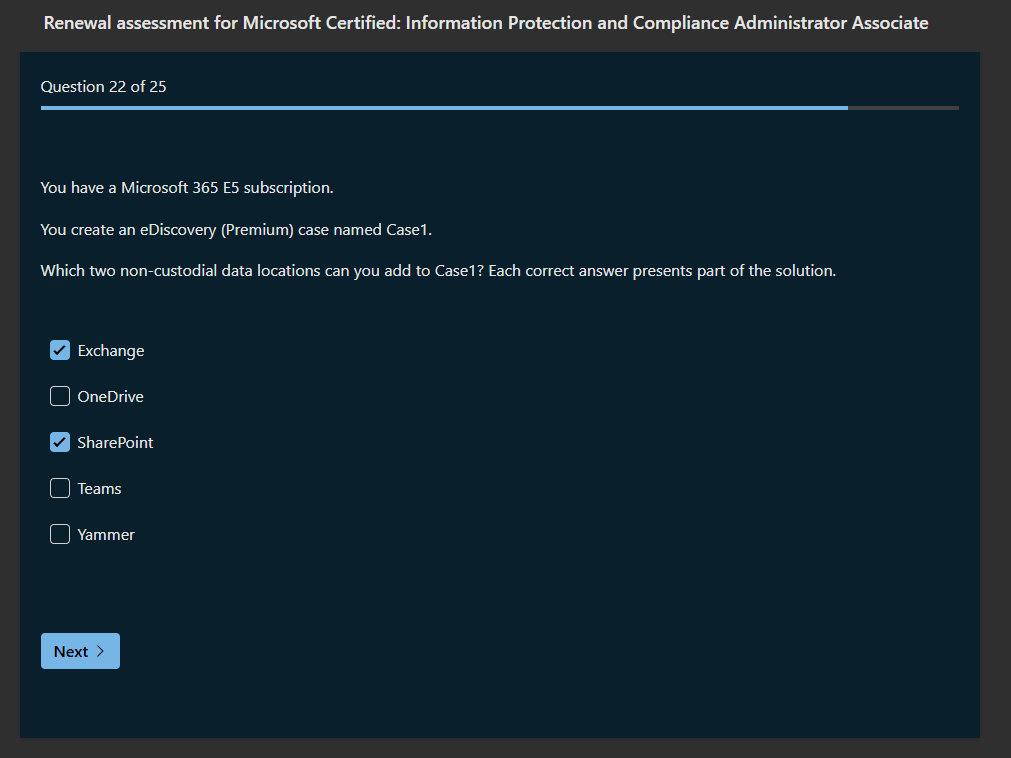The image size is (1011, 758).
Task: Click the OneDrive answer label text
Action: [111, 397]
